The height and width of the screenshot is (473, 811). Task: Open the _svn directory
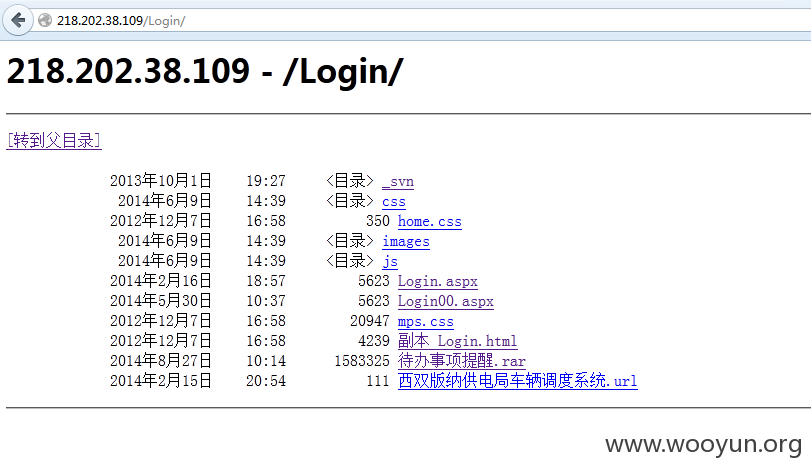[x=398, y=181]
